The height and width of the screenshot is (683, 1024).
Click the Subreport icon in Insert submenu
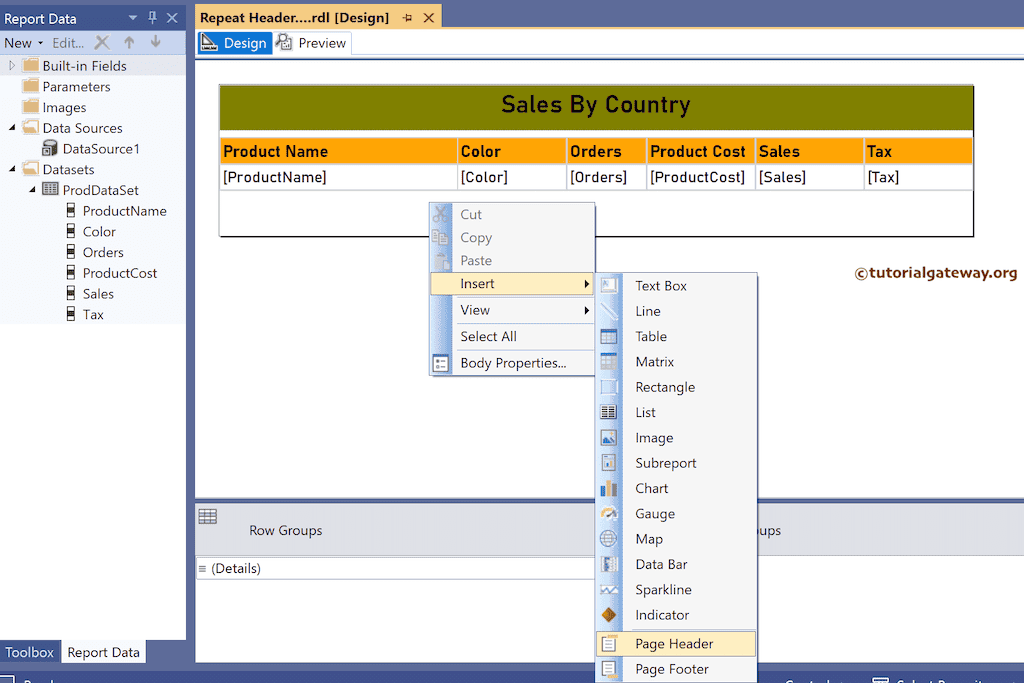click(x=609, y=463)
